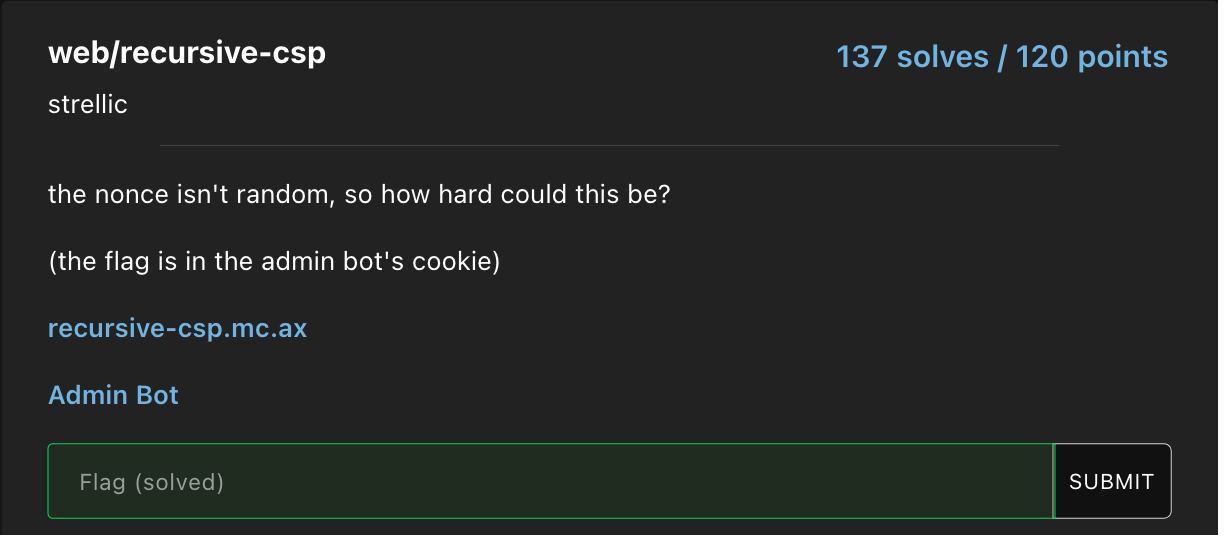Click the web/recursive-csp challenge title
The width and height of the screenshot is (1226, 537).
187,53
